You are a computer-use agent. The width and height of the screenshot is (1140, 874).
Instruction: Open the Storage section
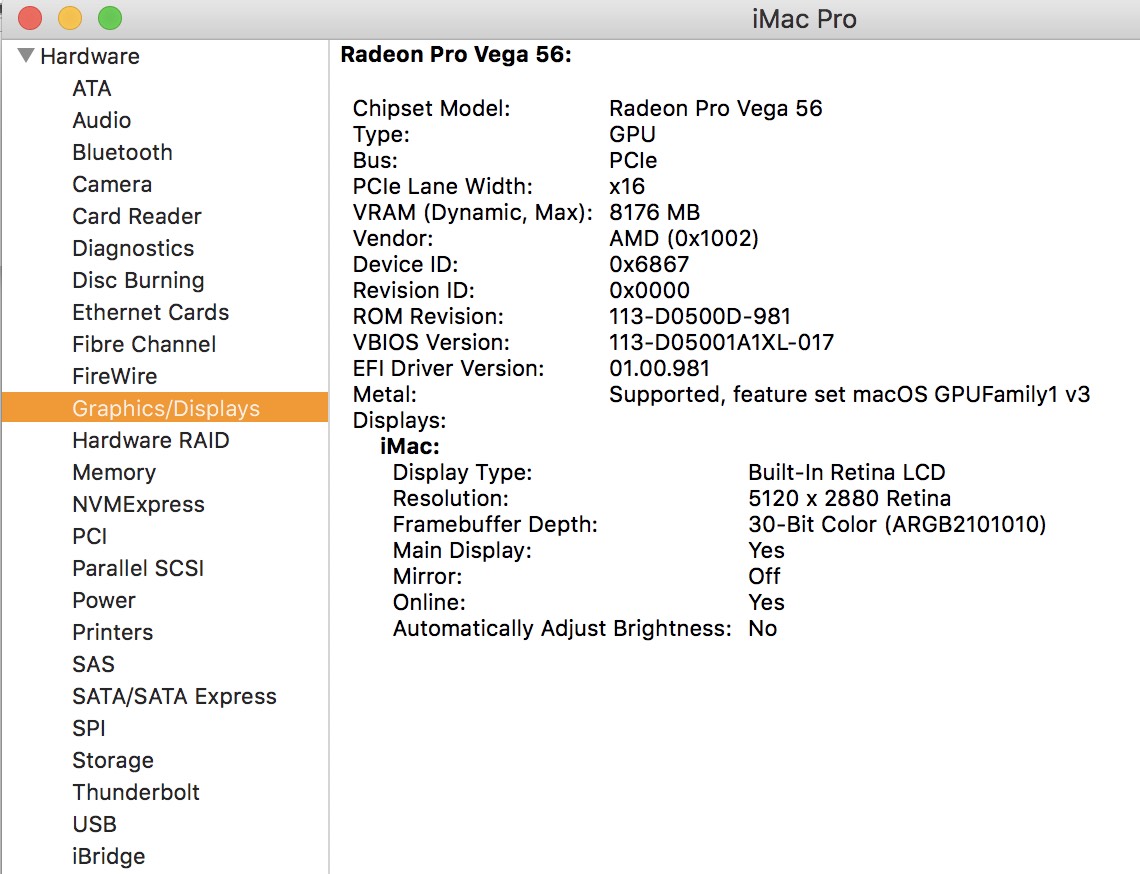click(113, 760)
